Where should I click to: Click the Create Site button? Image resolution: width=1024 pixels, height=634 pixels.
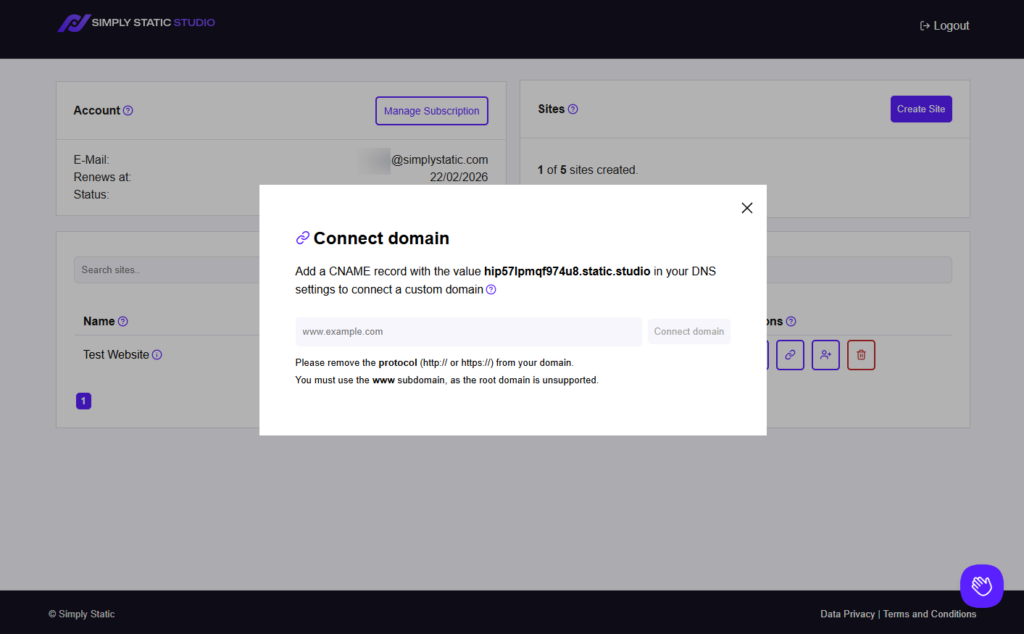click(x=921, y=109)
